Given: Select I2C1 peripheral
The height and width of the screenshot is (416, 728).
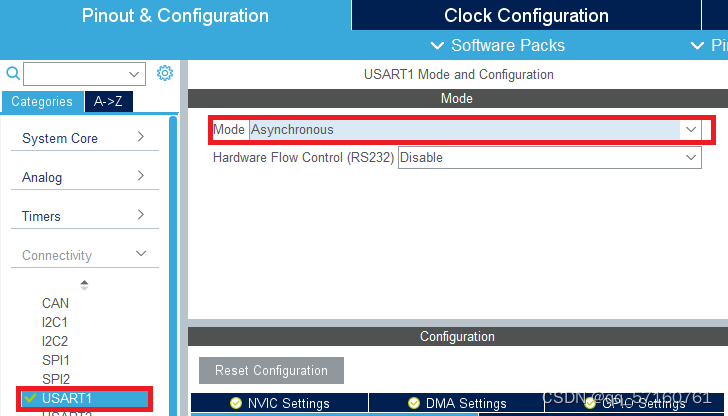Looking at the screenshot, I should 55,322.
